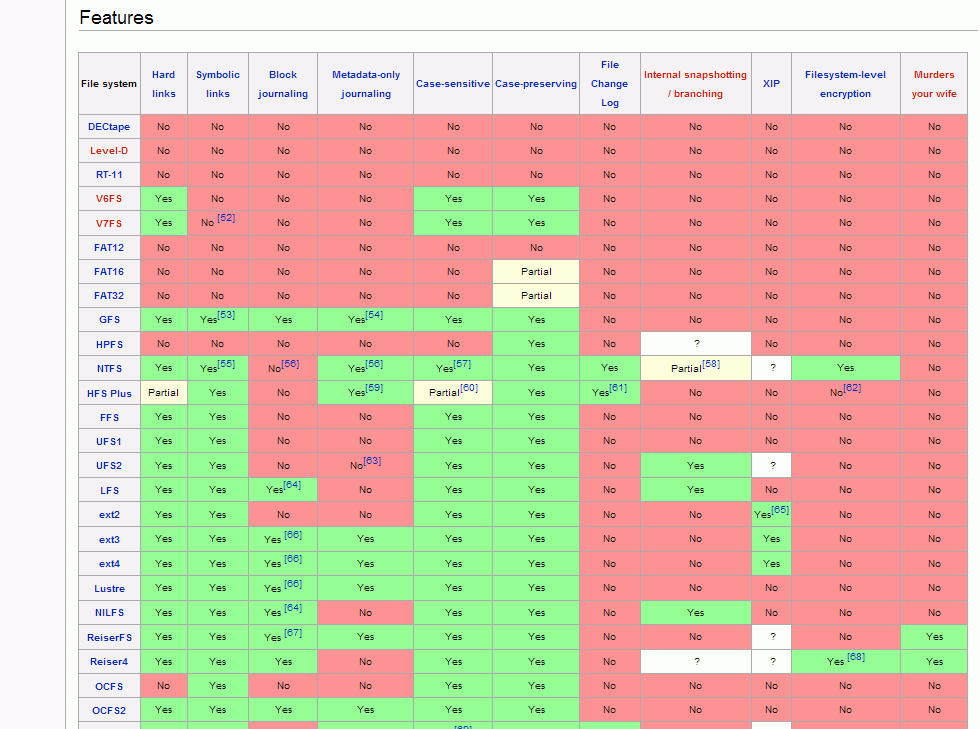Visit the ReiserFS article link
The width and height of the screenshot is (980, 729).
pyautogui.click(x=109, y=638)
